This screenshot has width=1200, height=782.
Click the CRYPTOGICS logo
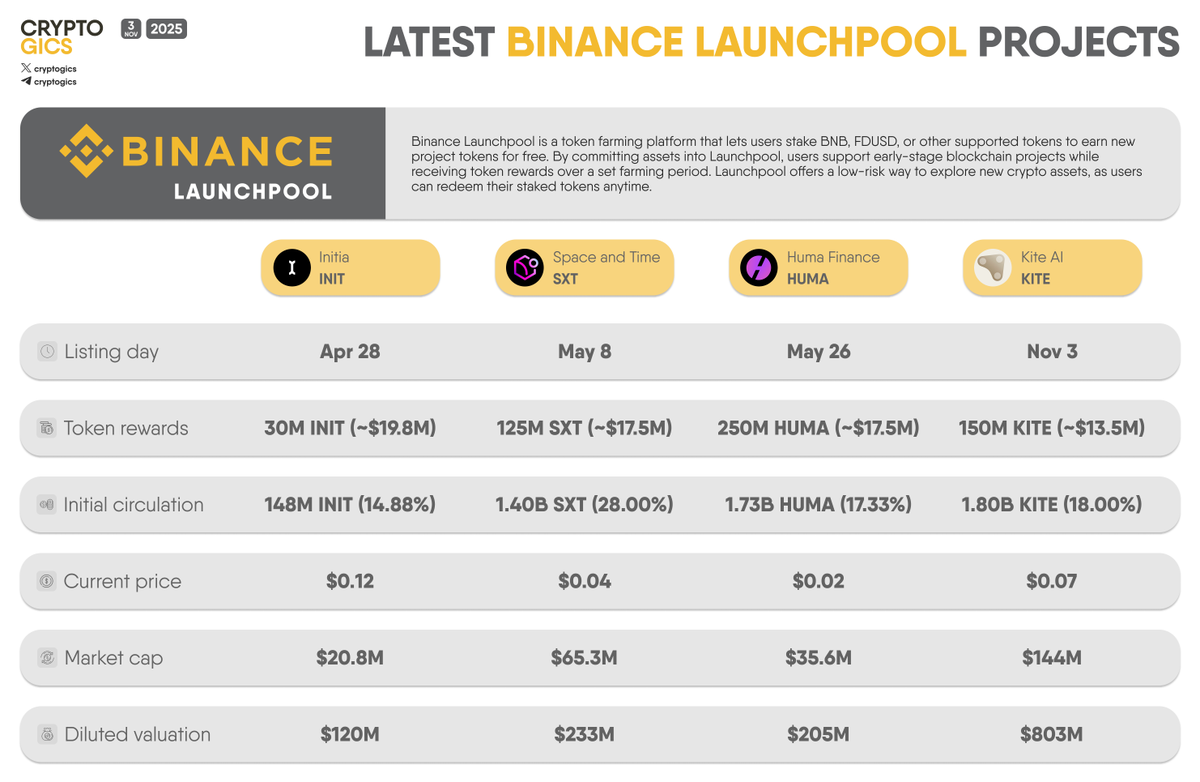(x=61, y=38)
